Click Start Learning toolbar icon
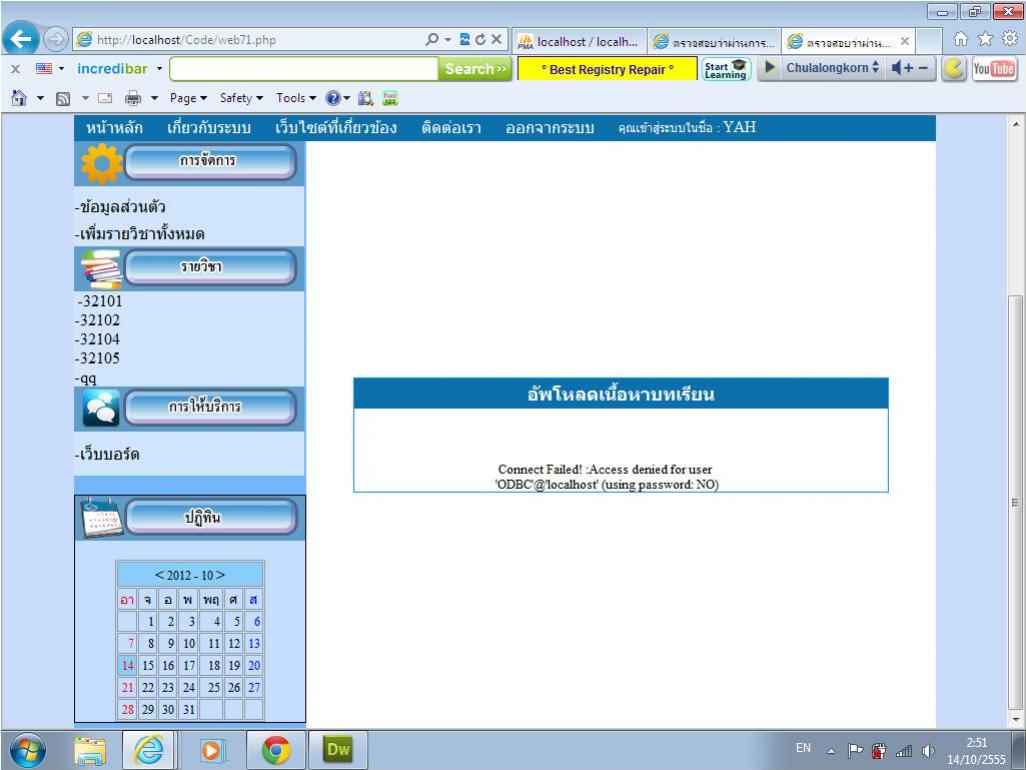Viewport: 1026px width, 770px height. [x=726, y=69]
